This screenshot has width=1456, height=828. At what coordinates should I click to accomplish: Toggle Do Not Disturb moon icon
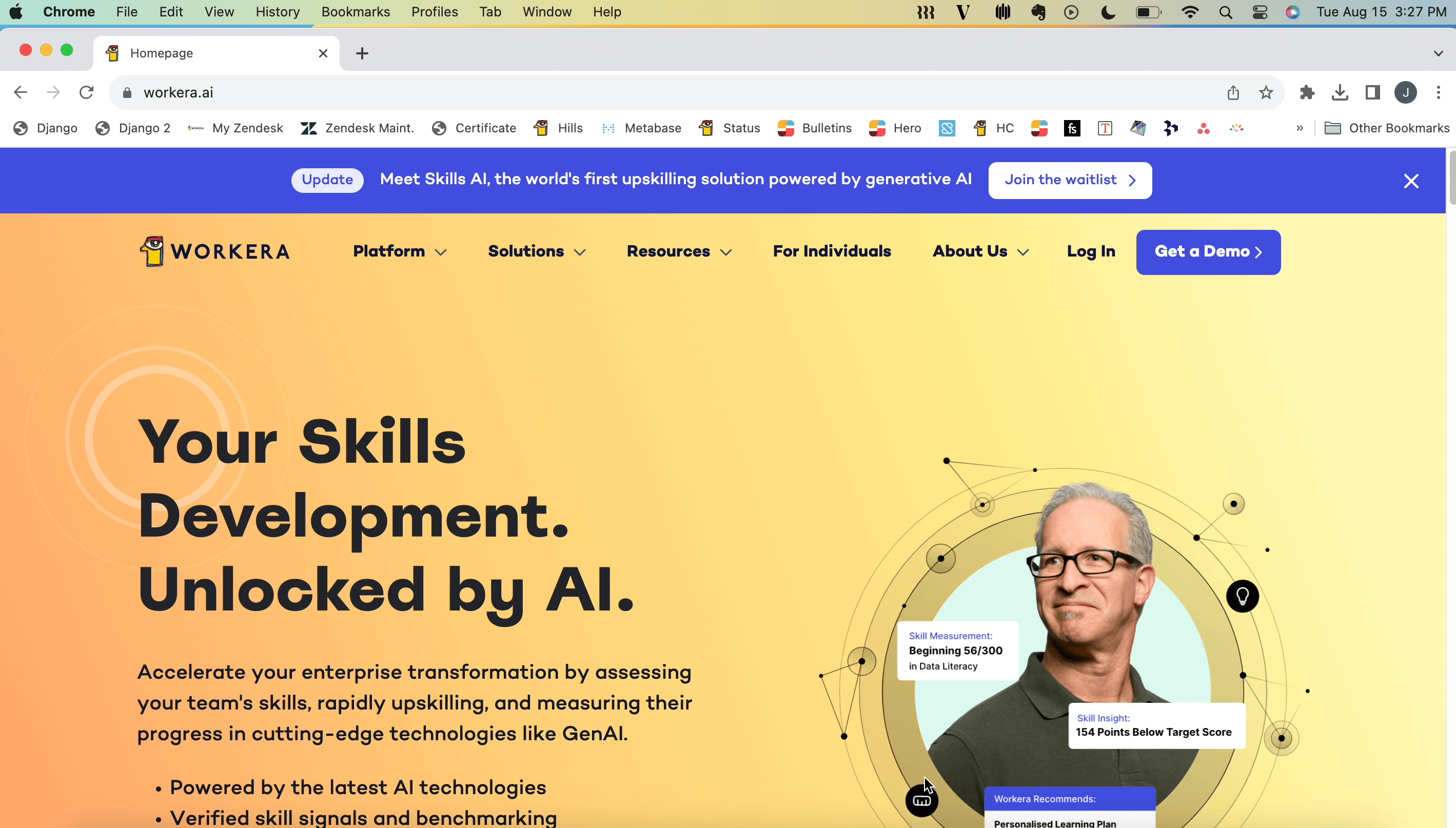pyautogui.click(x=1108, y=12)
